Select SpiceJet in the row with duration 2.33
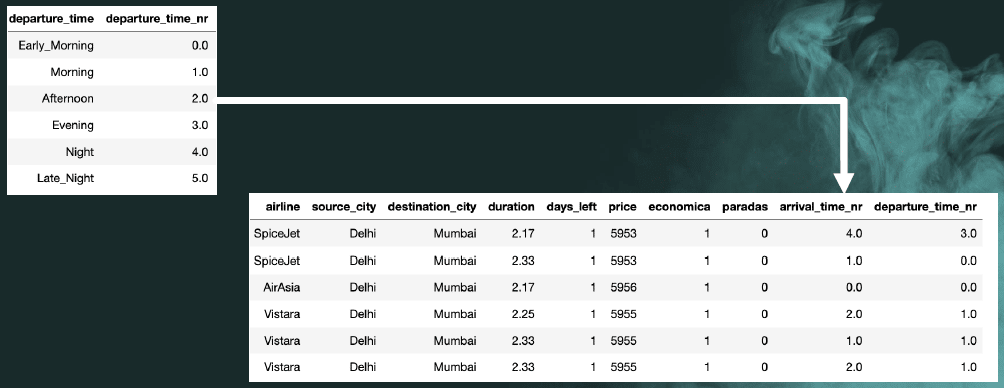The height and width of the screenshot is (388, 1004). [277, 261]
